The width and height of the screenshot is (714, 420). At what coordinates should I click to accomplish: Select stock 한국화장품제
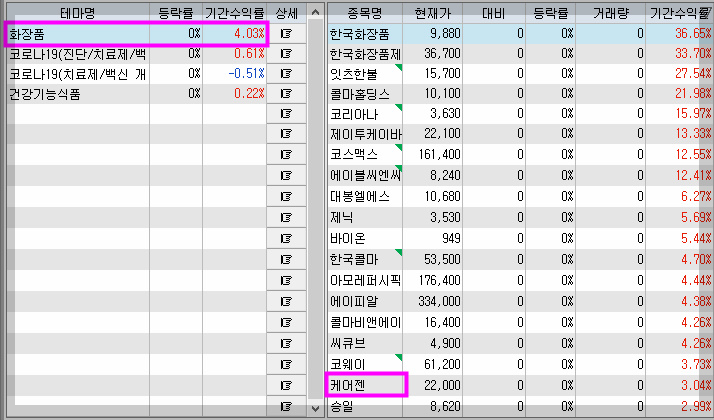coord(365,54)
